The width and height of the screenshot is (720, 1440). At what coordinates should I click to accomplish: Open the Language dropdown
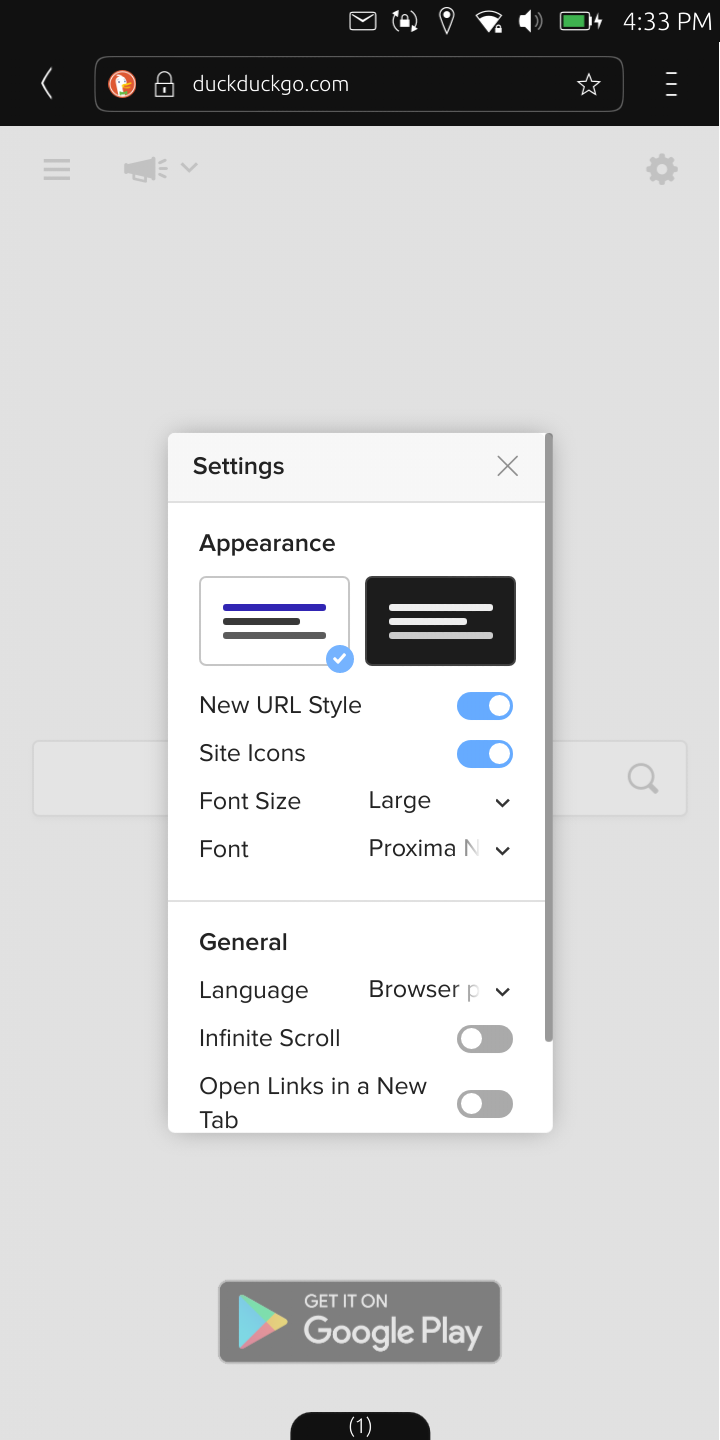[440, 990]
